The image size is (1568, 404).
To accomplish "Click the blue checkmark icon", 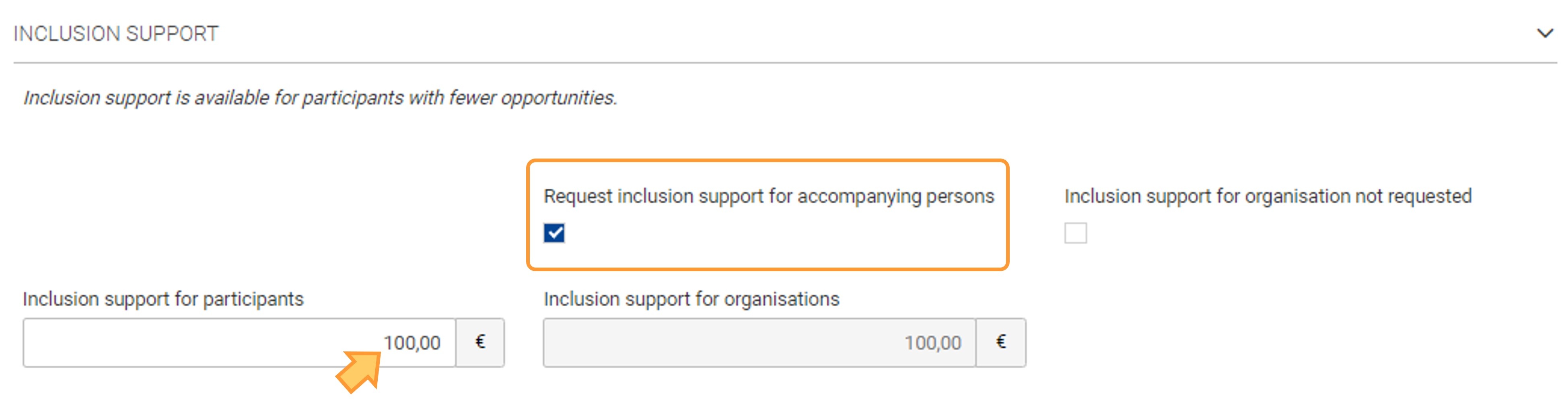I will pos(554,233).
